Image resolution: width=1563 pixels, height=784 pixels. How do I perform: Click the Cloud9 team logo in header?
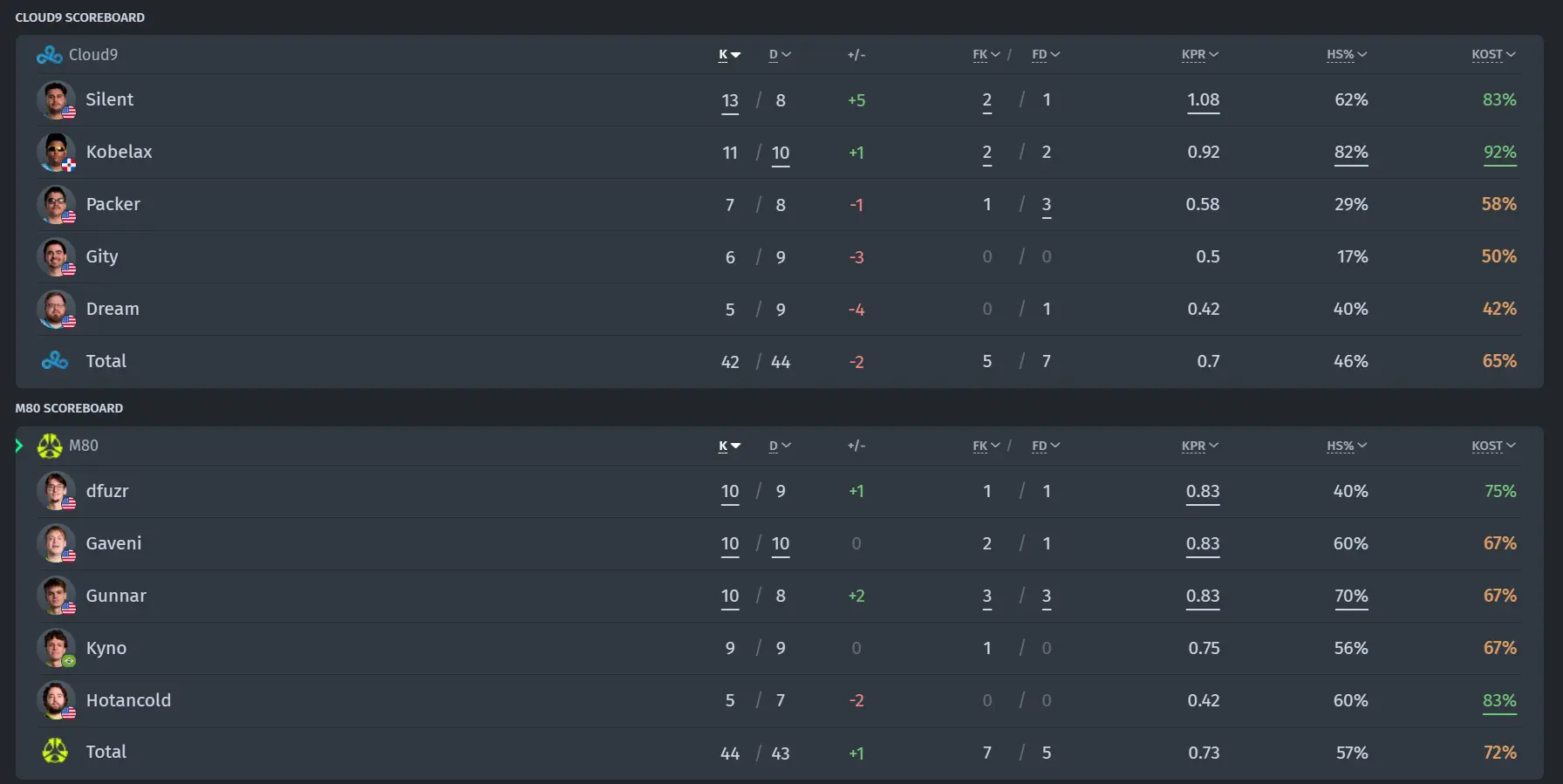49,55
